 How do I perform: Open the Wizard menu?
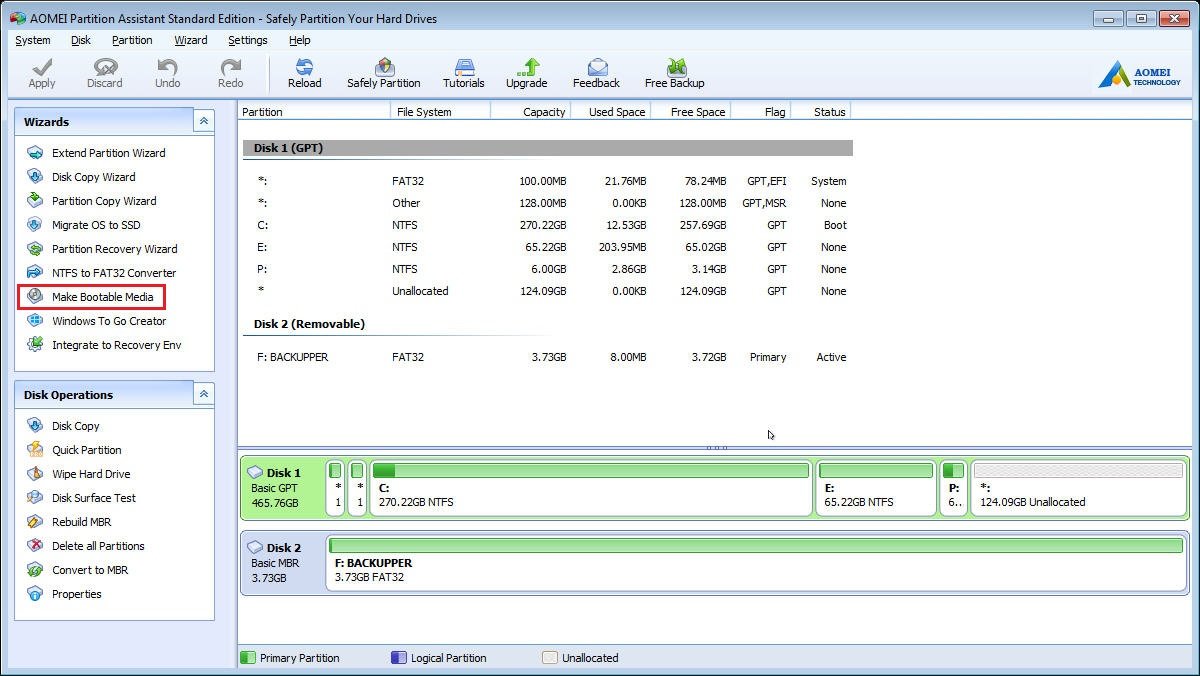coord(190,40)
